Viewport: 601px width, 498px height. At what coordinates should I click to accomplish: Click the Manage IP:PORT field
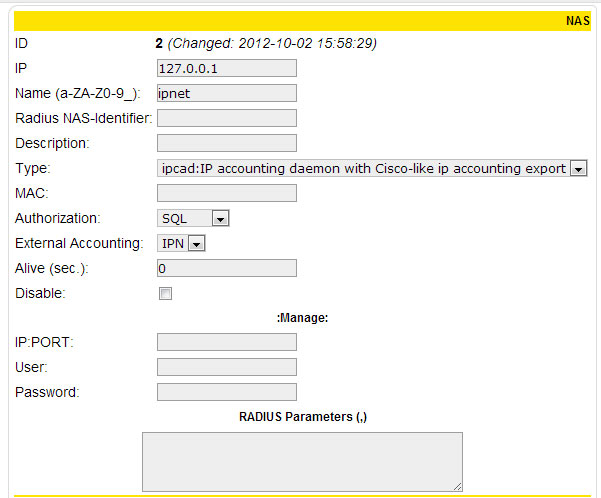coord(227,342)
